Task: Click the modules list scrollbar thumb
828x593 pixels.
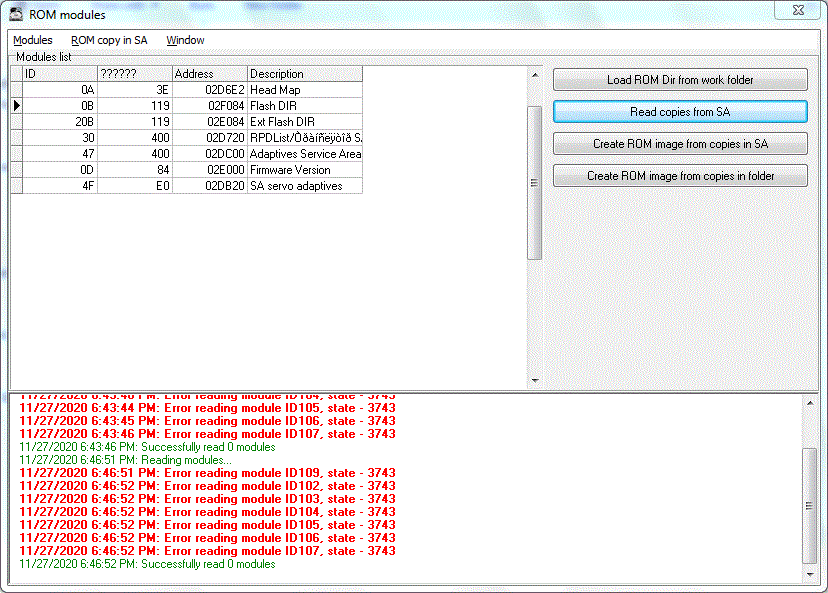Action: click(534, 183)
